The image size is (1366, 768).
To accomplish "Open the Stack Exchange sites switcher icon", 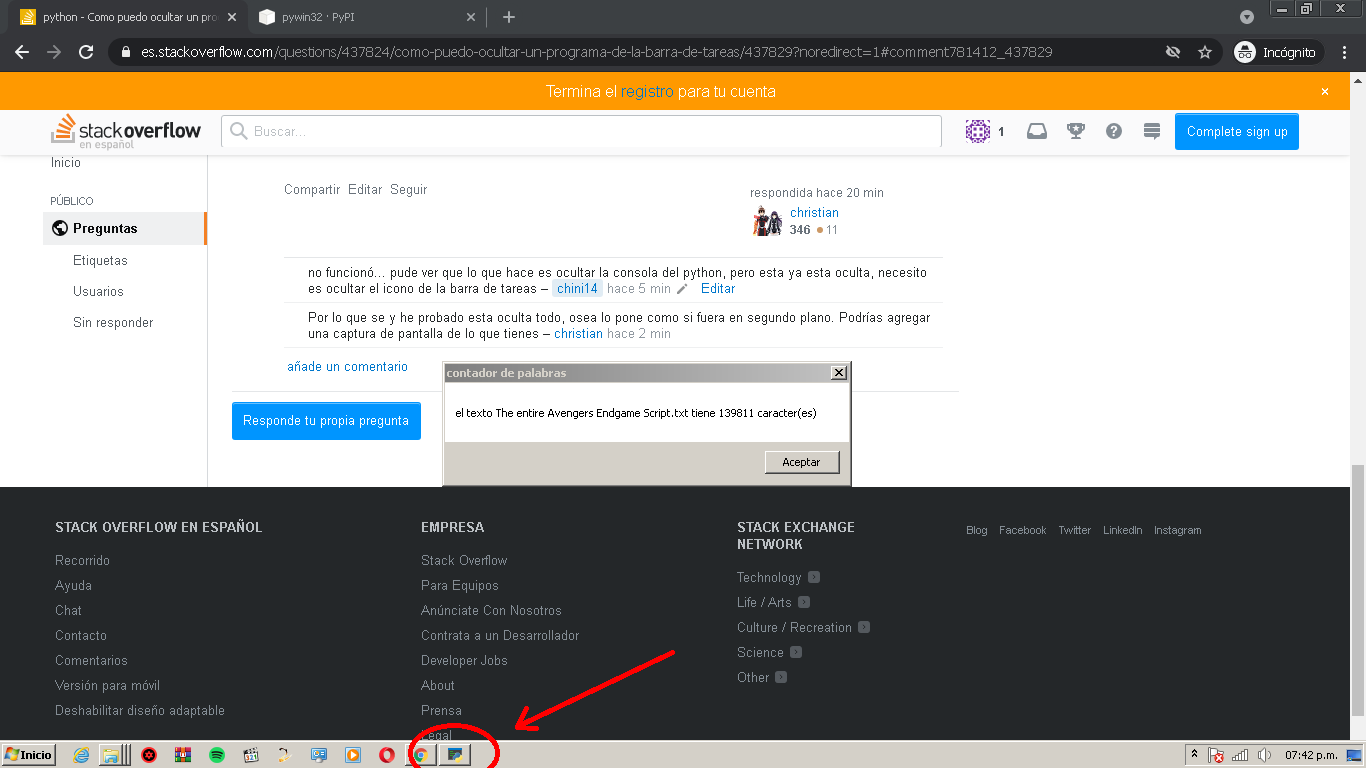I will (1152, 131).
